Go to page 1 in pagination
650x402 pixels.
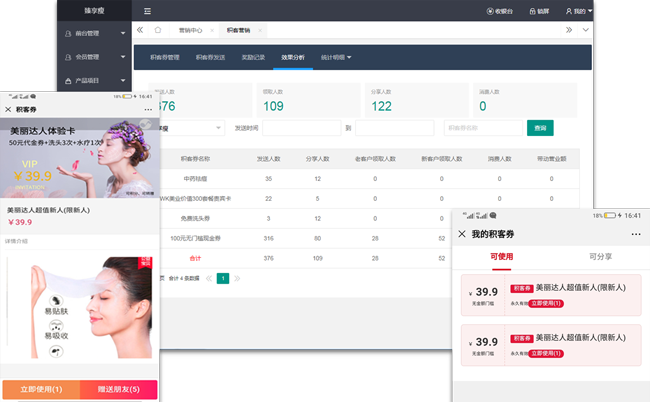click(223, 278)
